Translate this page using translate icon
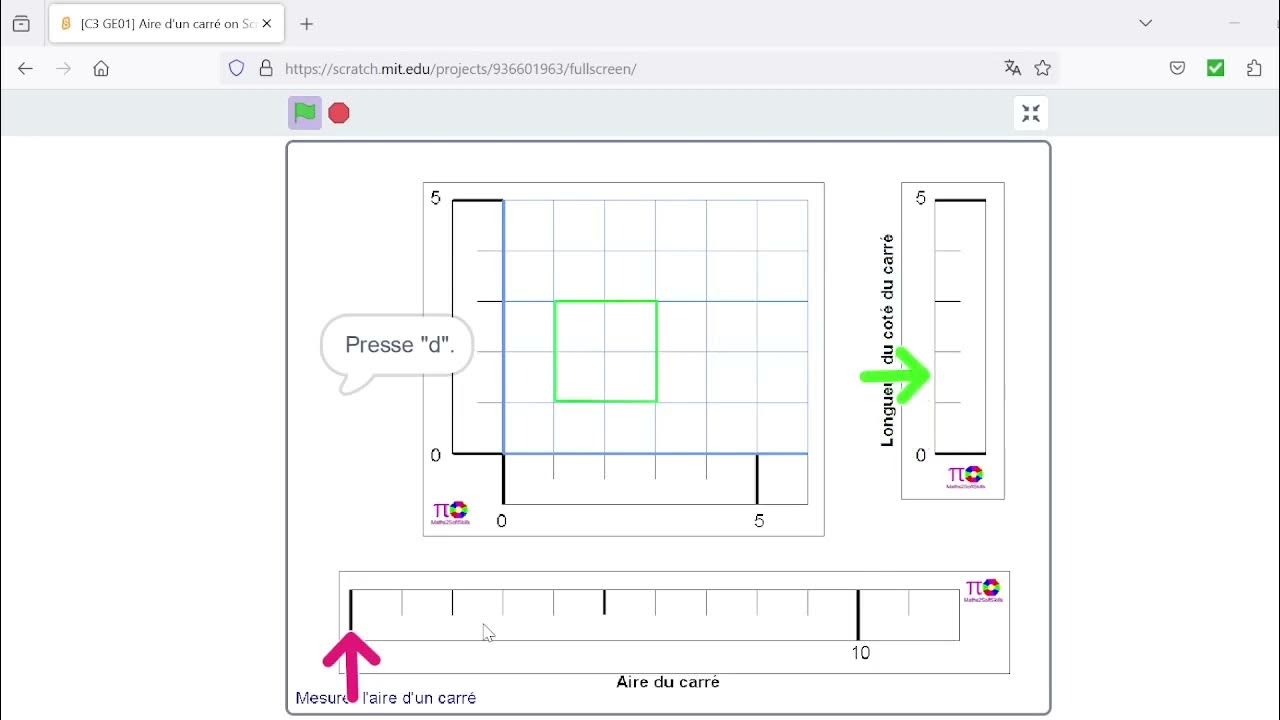Viewport: 1280px width, 720px height. (1012, 68)
